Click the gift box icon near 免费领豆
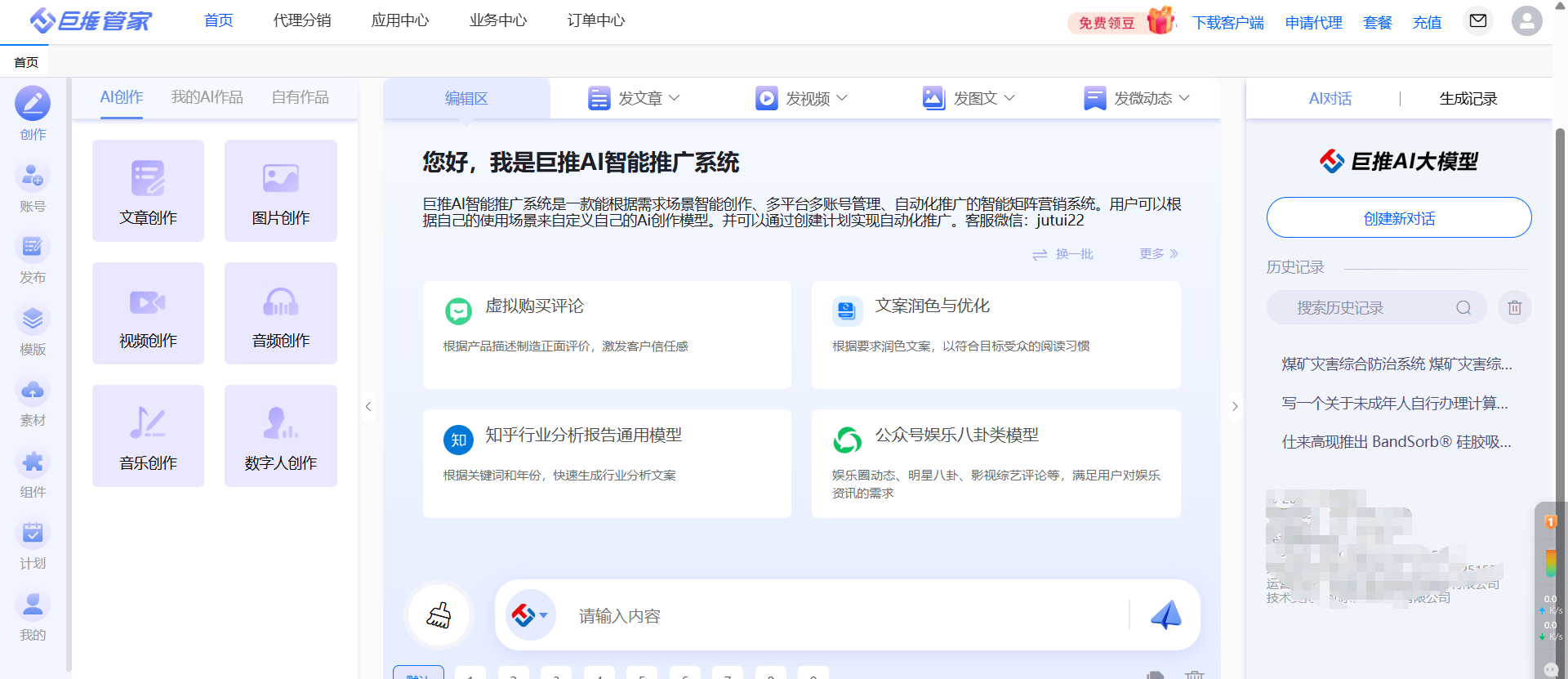Image resolution: width=1568 pixels, height=679 pixels. pyautogui.click(x=1160, y=20)
